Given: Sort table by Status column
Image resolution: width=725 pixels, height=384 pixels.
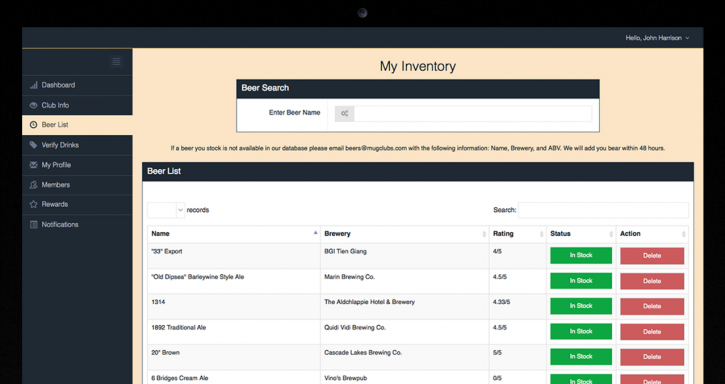Looking at the screenshot, I should [x=581, y=234].
